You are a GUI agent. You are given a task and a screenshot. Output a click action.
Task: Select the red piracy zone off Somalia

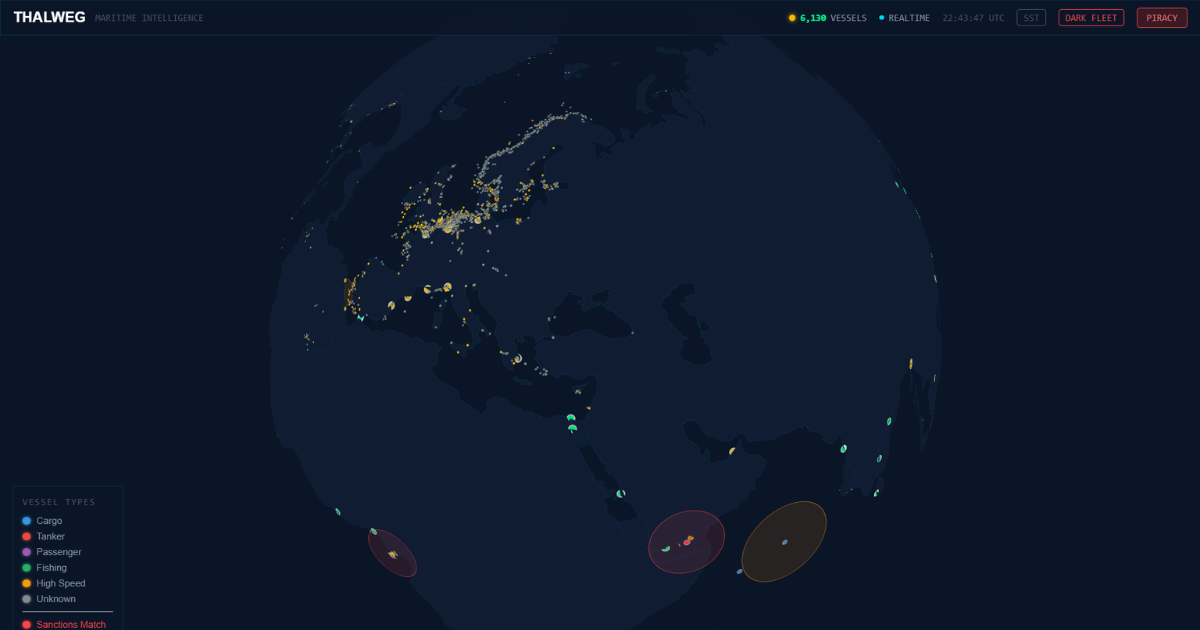[686, 542]
